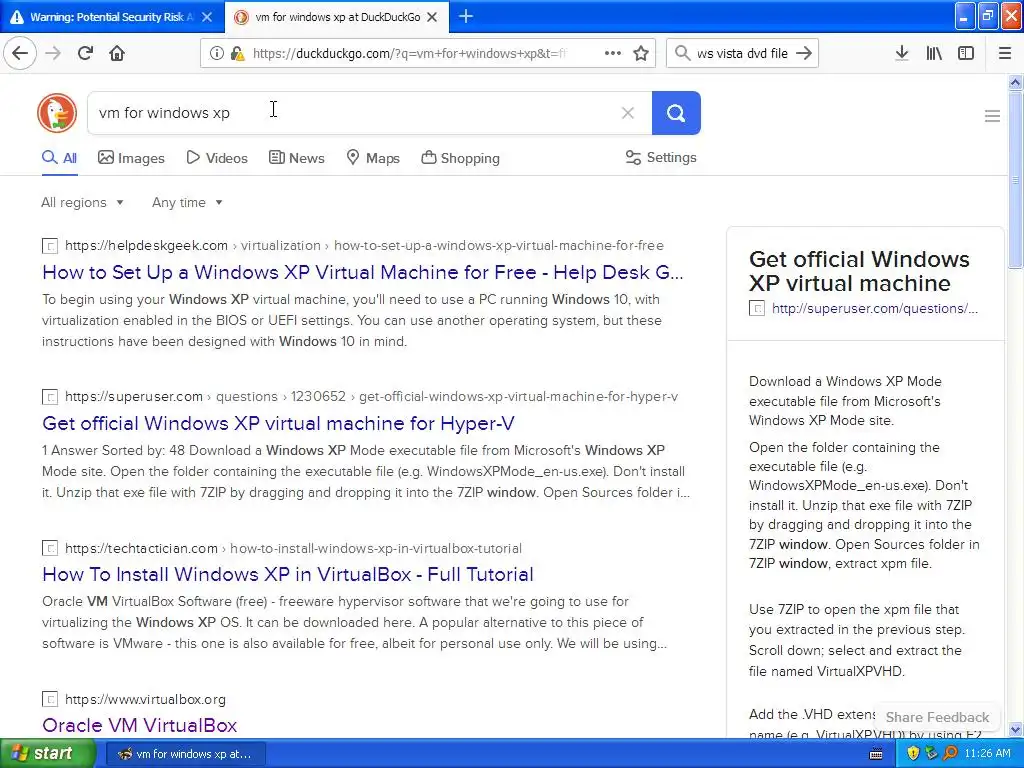Image resolution: width=1024 pixels, height=768 pixels.
Task: Submit Firefox search box with arrow
Action: pos(804,53)
